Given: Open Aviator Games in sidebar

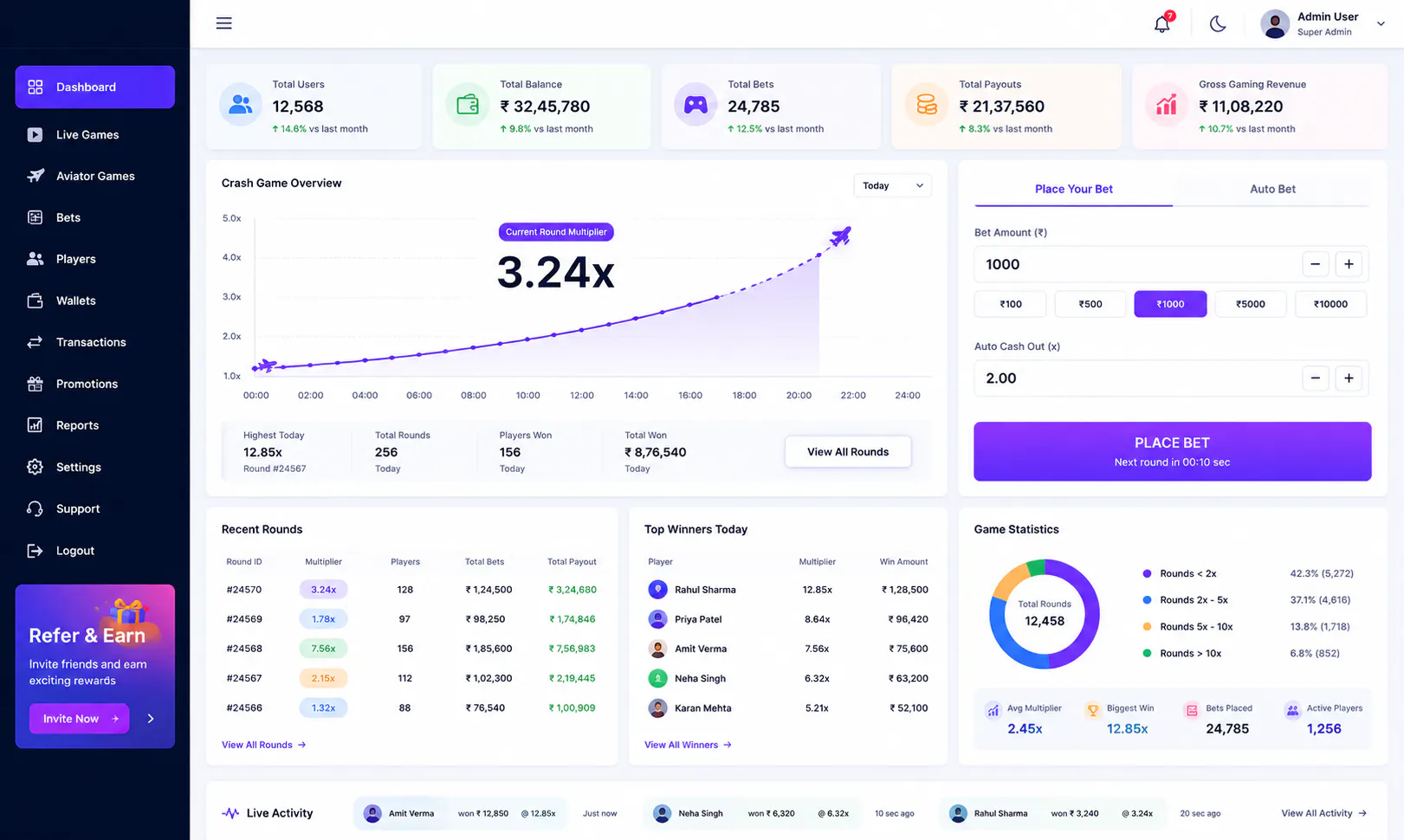Looking at the screenshot, I should pos(94,176).
